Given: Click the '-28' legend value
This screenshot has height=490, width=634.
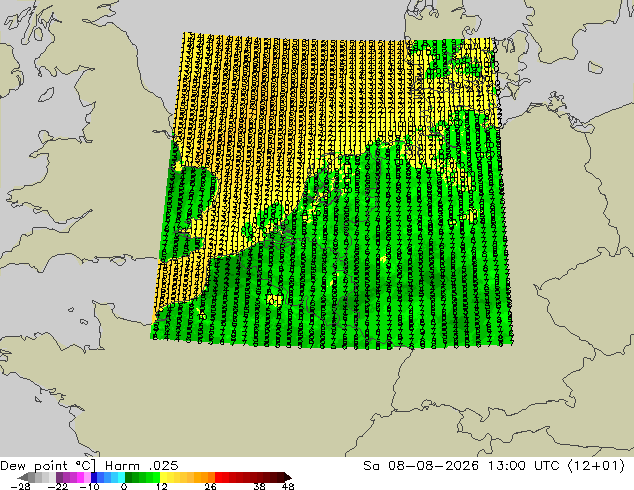Looking at the screenshot, I should (20, 486).
